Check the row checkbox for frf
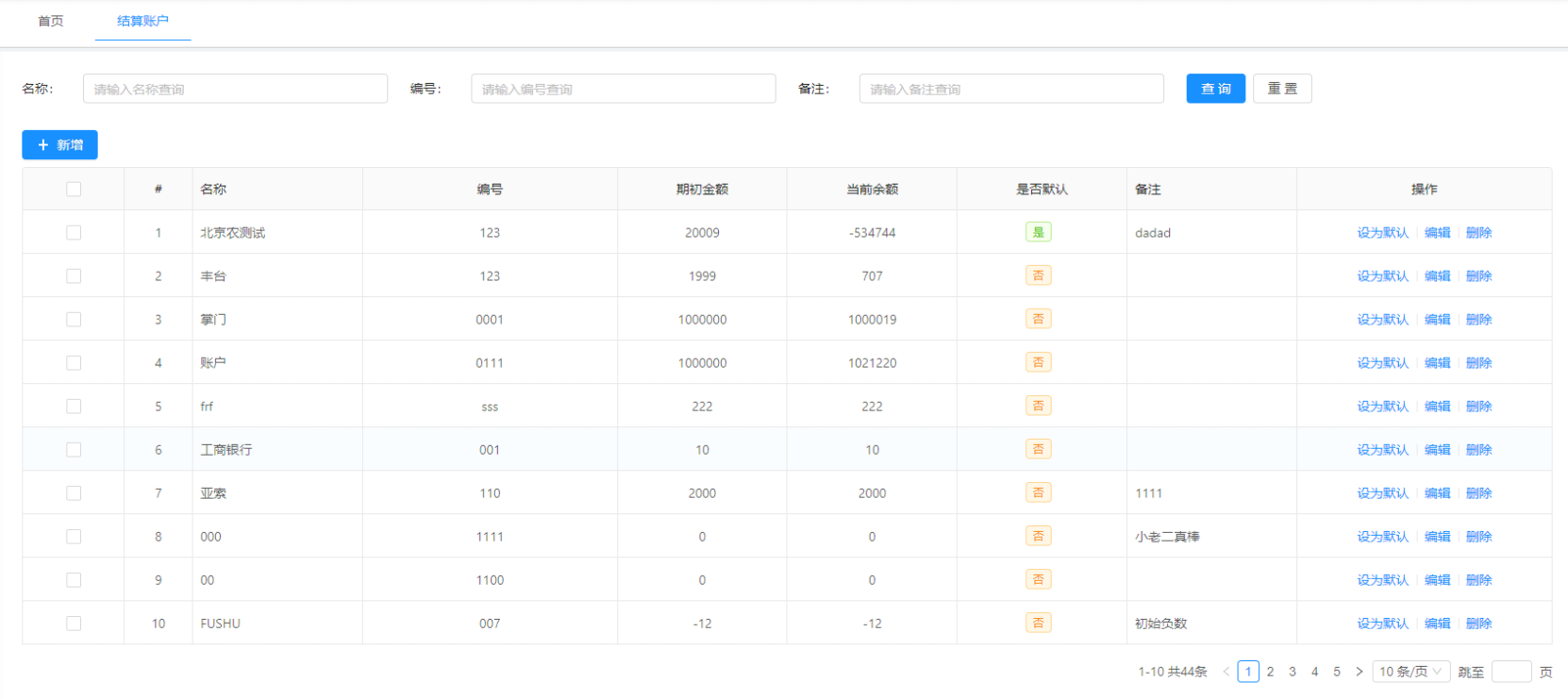Screen dimensions: 1568x699 pos(74,407)
